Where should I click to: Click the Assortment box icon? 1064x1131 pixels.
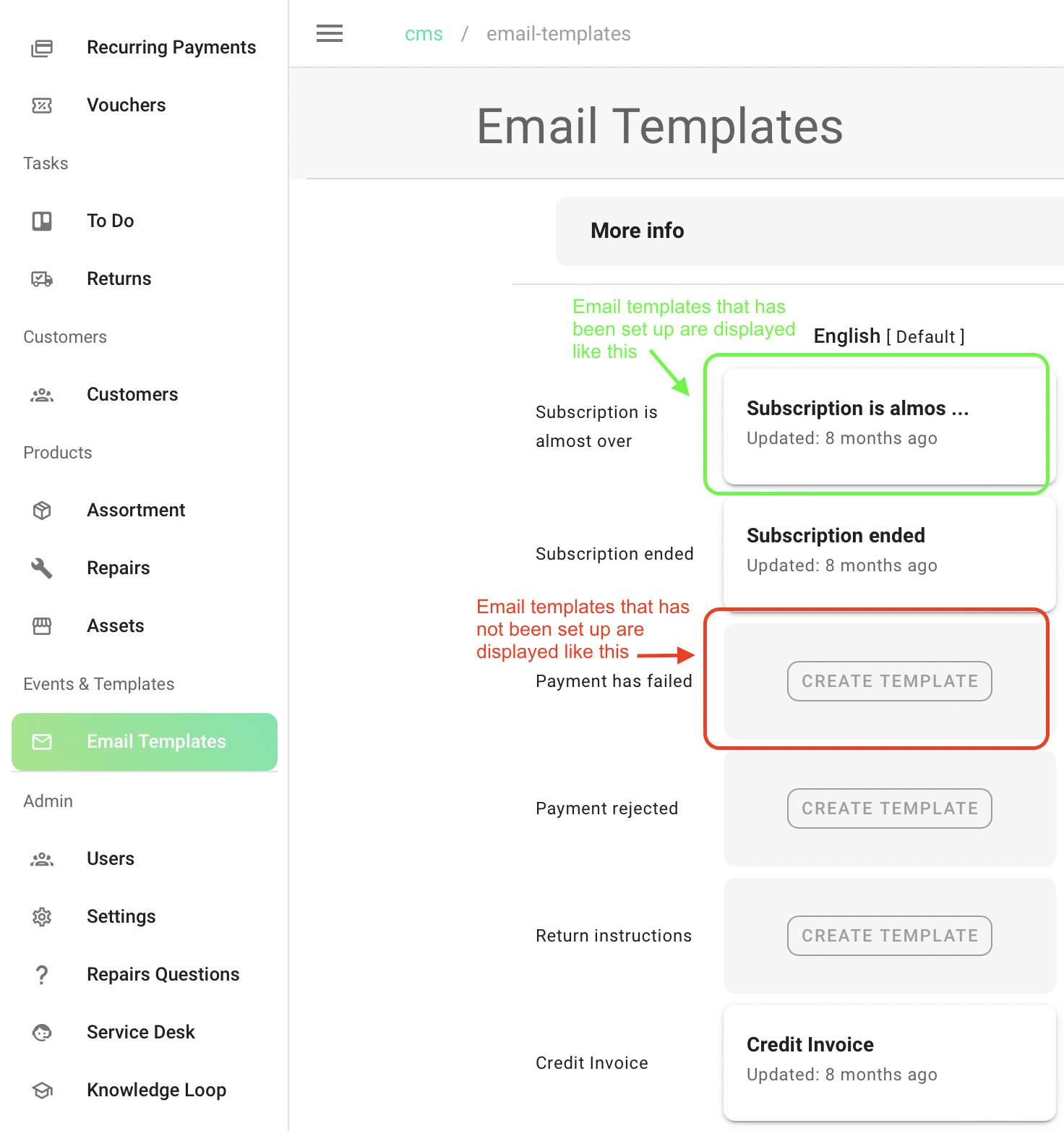(42, 511)
